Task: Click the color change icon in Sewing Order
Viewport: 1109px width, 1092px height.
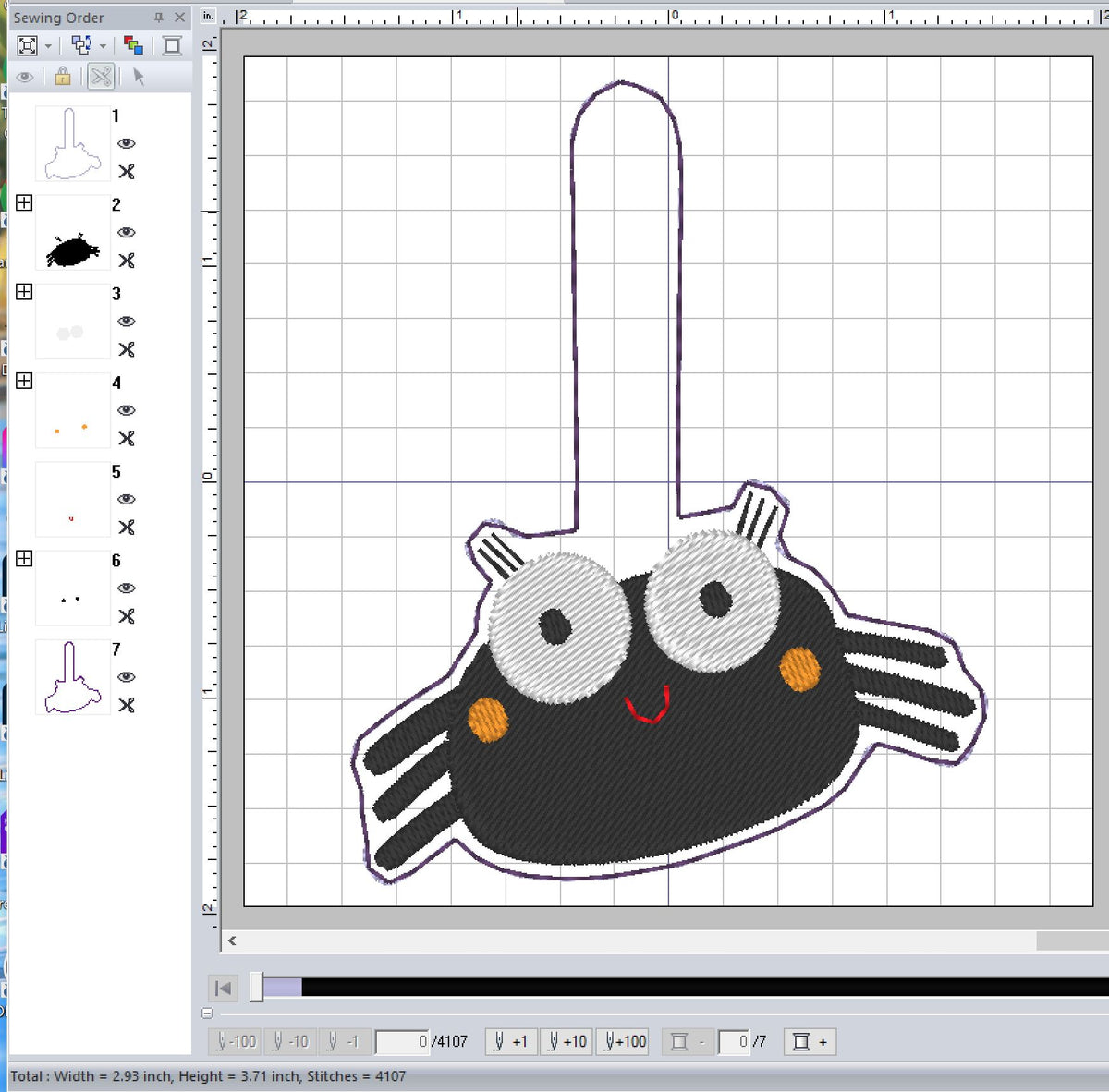Action: coord(134,44)
